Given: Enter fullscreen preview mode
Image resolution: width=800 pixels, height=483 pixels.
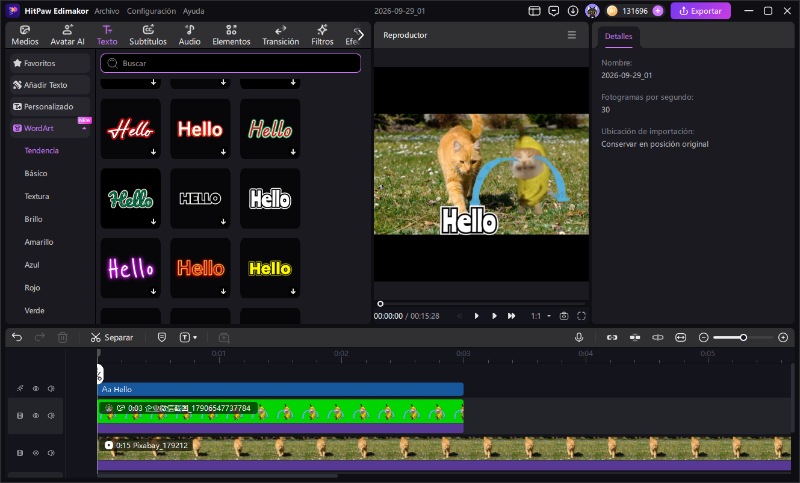Looking at the screenshot, I should click(581, 316).
